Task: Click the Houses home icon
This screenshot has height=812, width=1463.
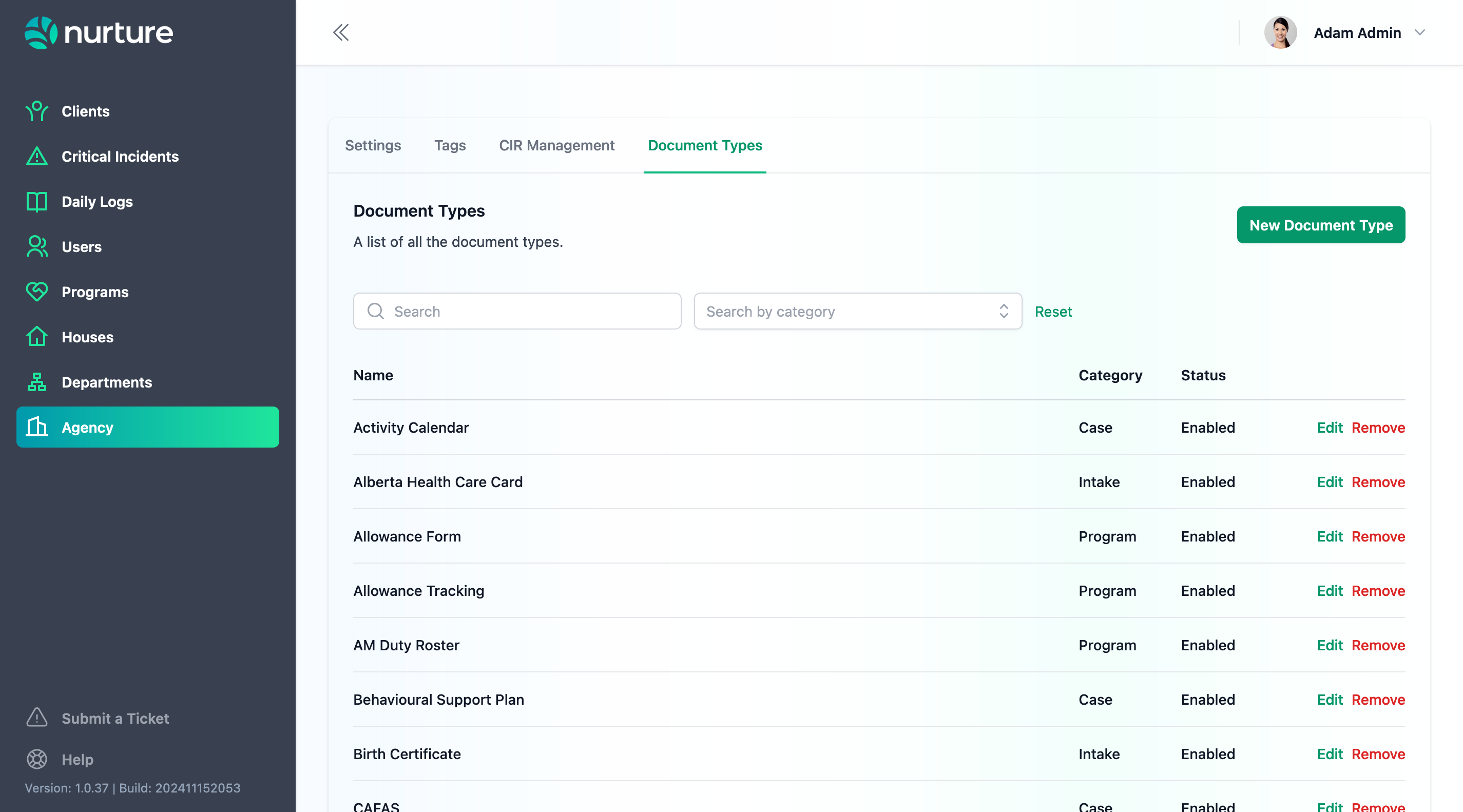Action: pos(37,337)
